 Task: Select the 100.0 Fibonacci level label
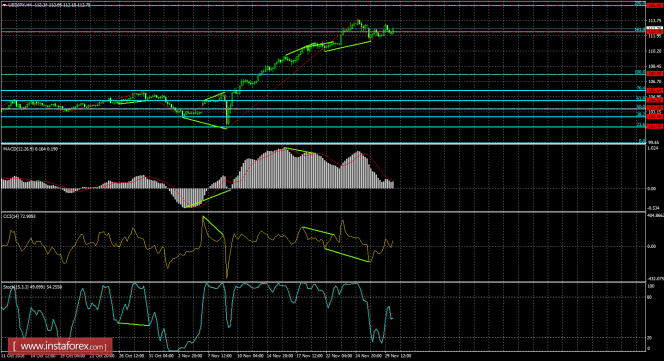point(640,72)
